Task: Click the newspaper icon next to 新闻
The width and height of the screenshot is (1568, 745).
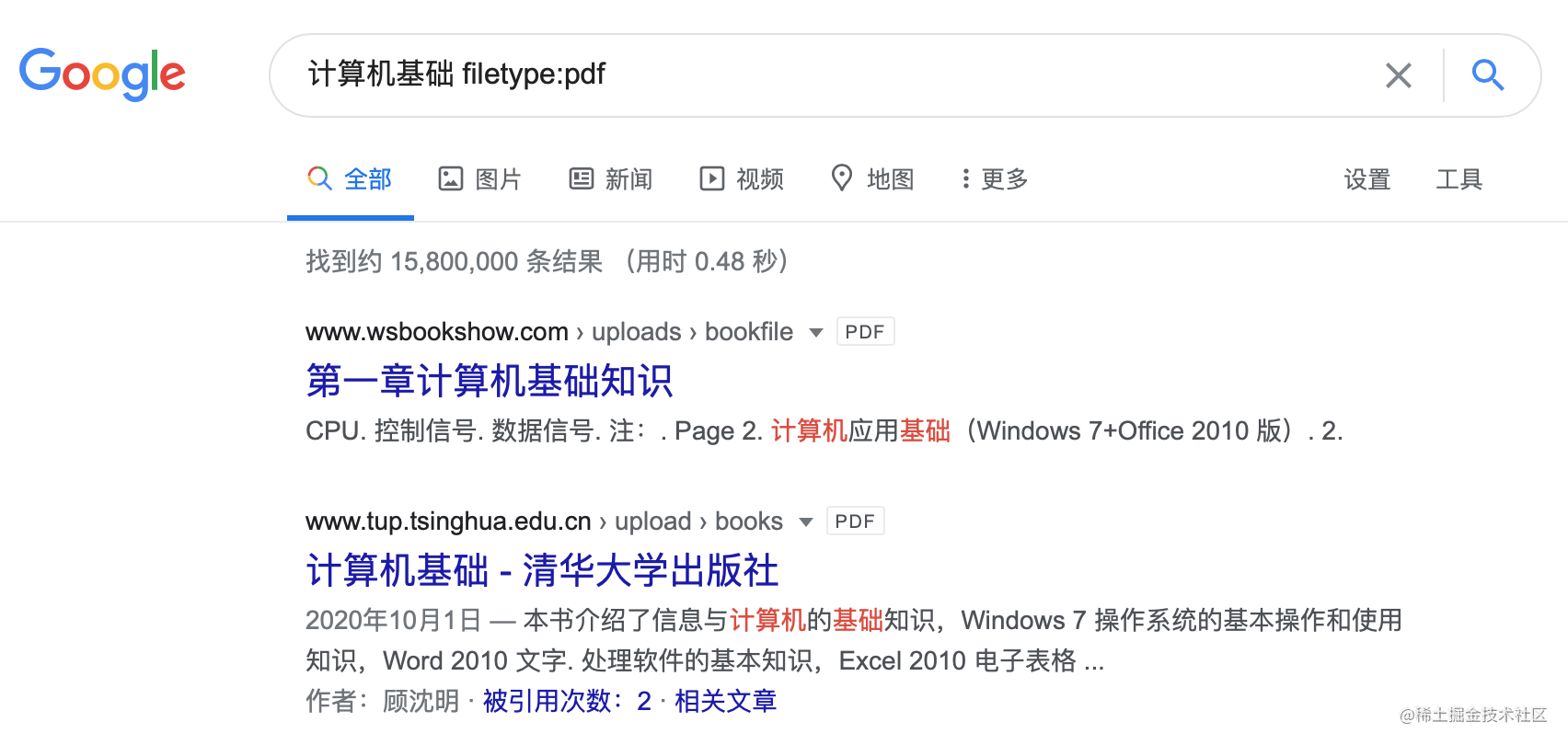Action: pos(582,178)
